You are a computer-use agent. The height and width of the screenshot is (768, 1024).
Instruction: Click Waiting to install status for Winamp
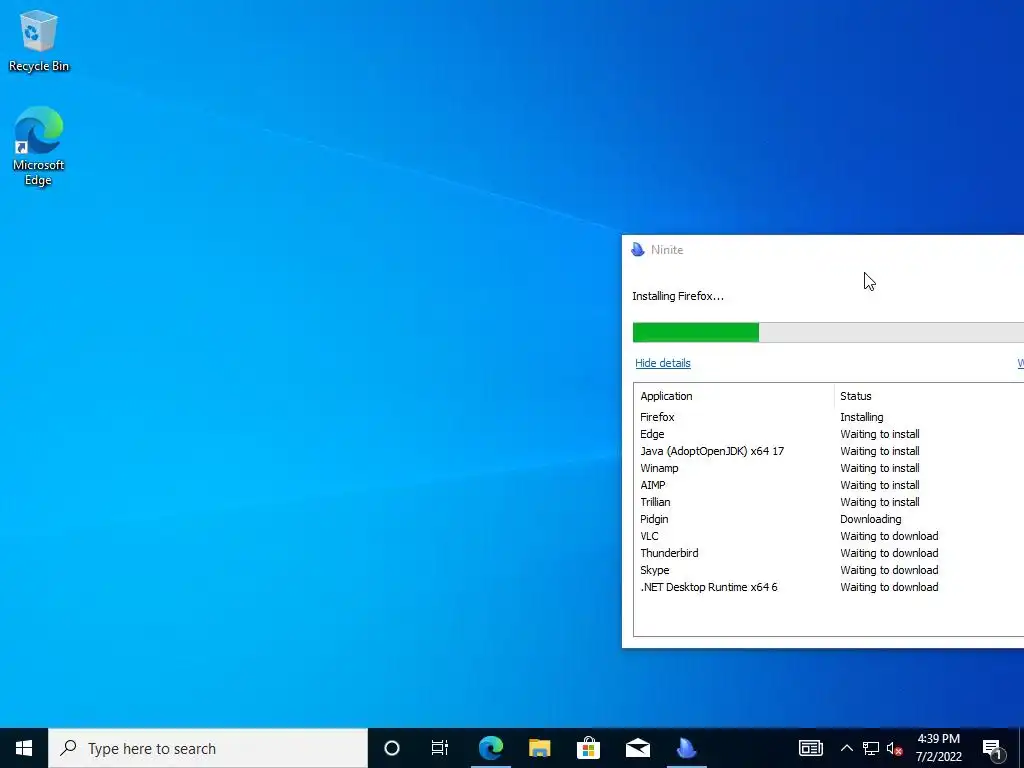point(880,468)
